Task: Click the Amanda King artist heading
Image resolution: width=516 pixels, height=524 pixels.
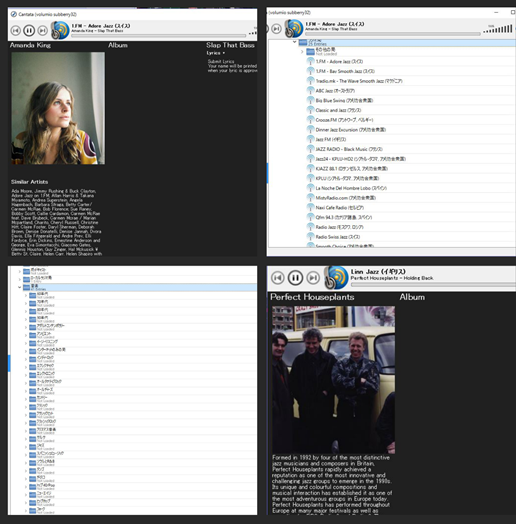Action: point(30,45)
